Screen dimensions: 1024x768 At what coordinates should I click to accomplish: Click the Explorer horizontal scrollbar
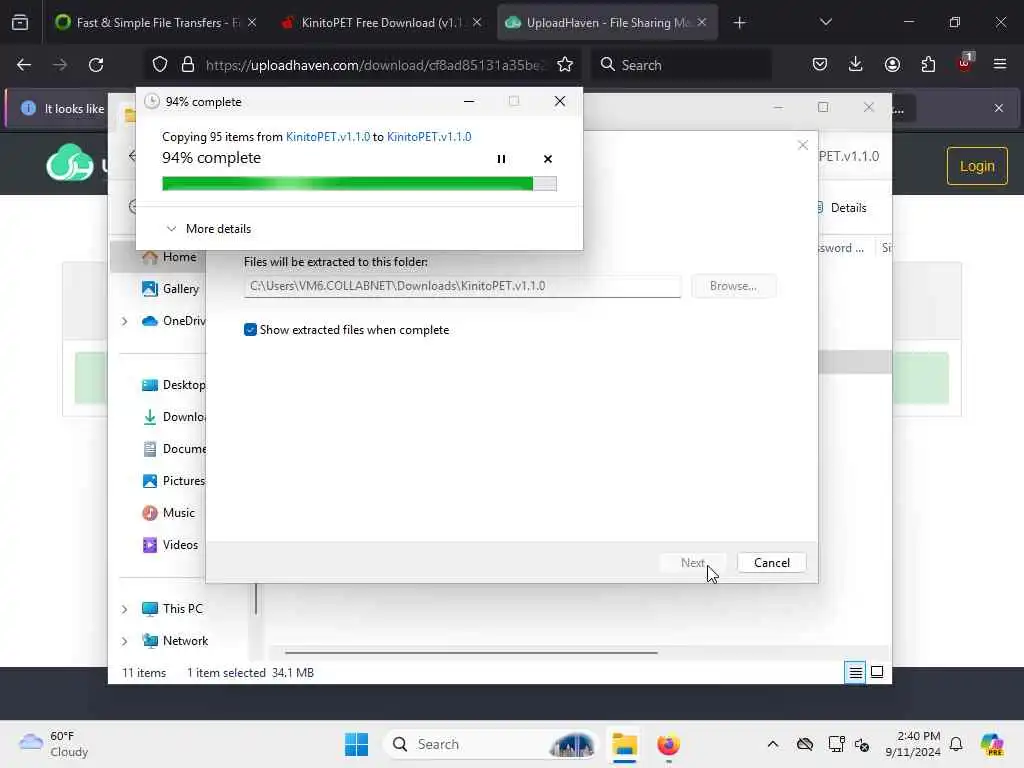(x=471, y=652)
